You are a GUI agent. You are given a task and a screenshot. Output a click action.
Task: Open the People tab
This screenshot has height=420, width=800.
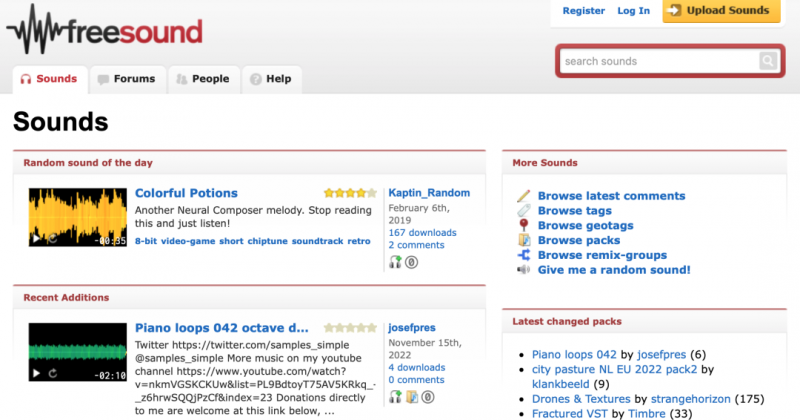pyautogui.click(x=204, y=79)
